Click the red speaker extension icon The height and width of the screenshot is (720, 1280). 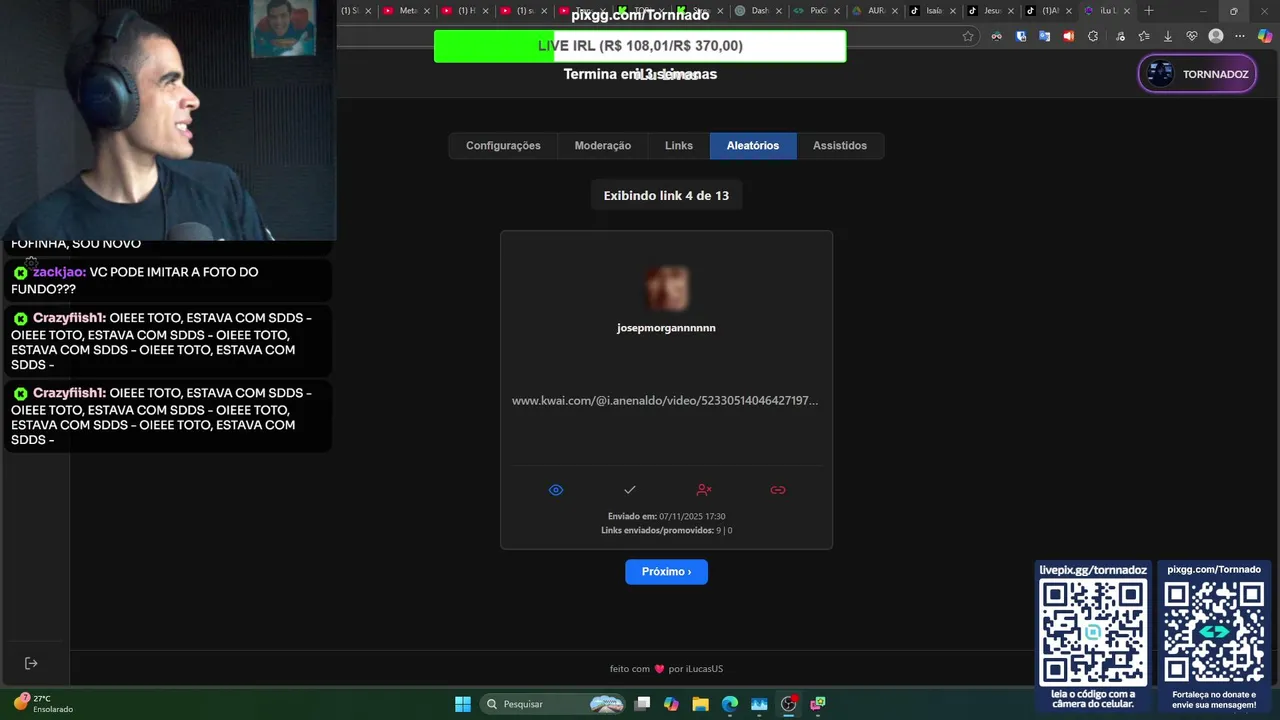point(1068,36)
